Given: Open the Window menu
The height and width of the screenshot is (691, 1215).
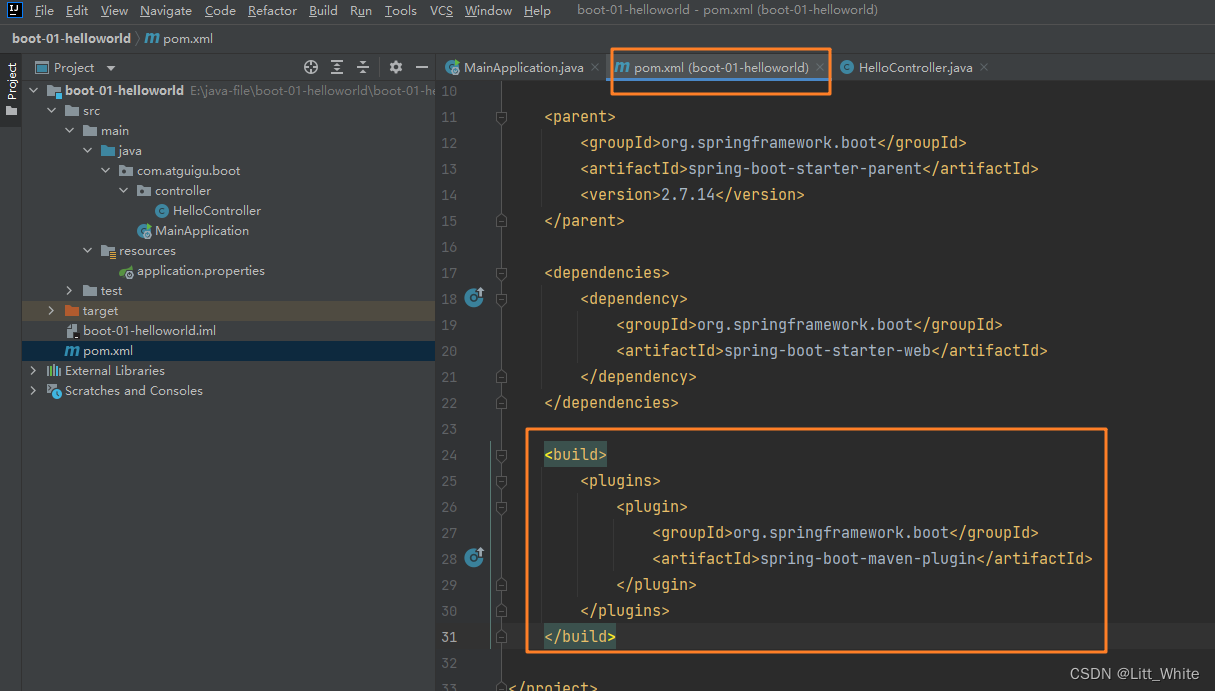Looking at the screenshot, I should click(x=488, y=11).
